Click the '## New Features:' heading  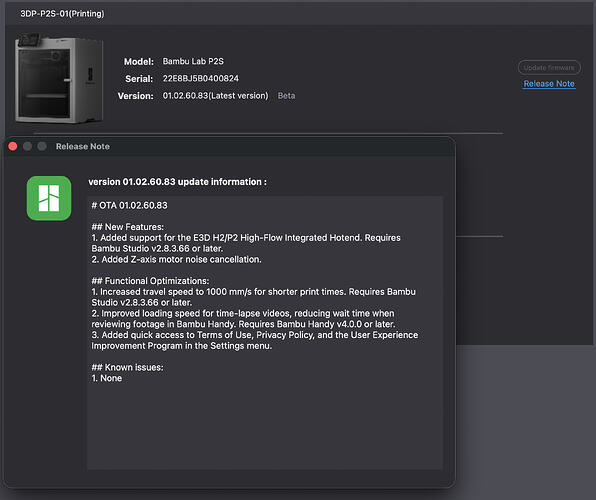(x=128, y=227)
